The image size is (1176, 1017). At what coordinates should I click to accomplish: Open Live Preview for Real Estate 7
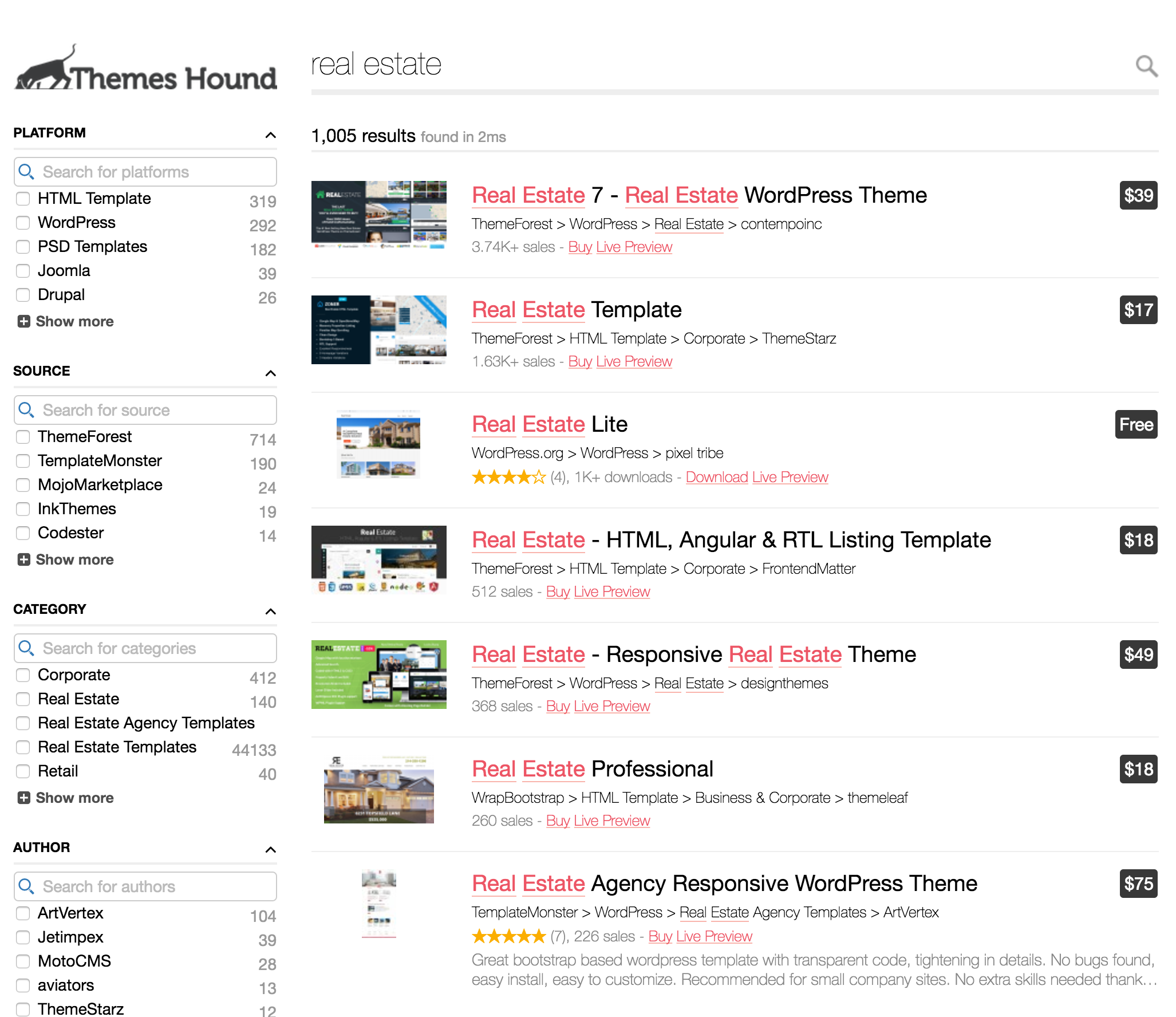(633, 247)
